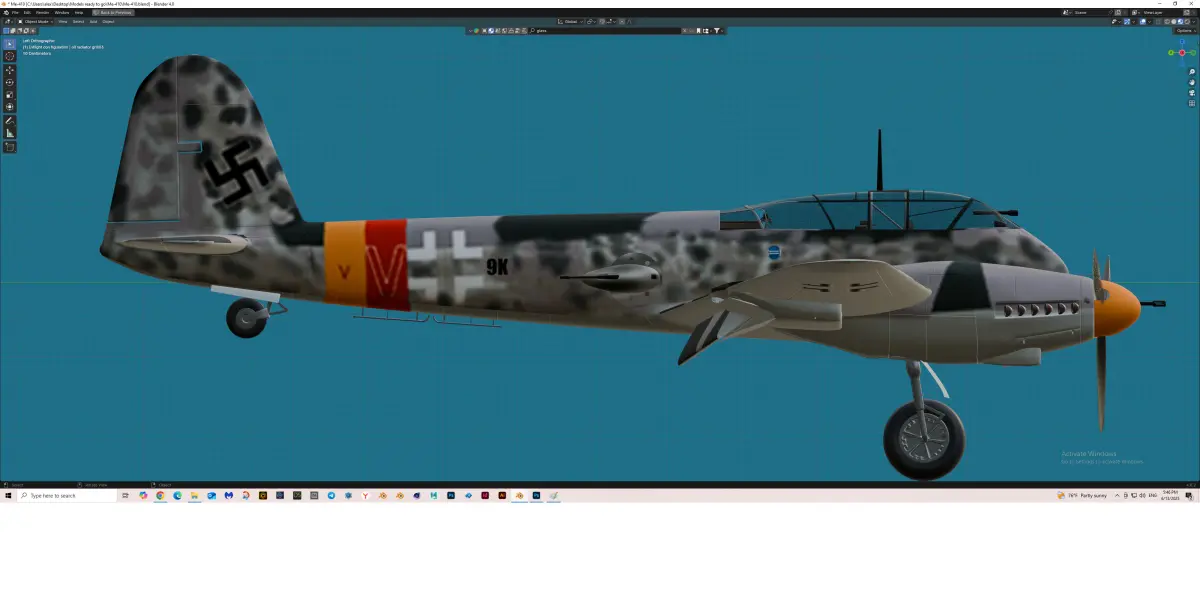
Task: Switch to material preview shading
Action: [x=1180, y=22]
